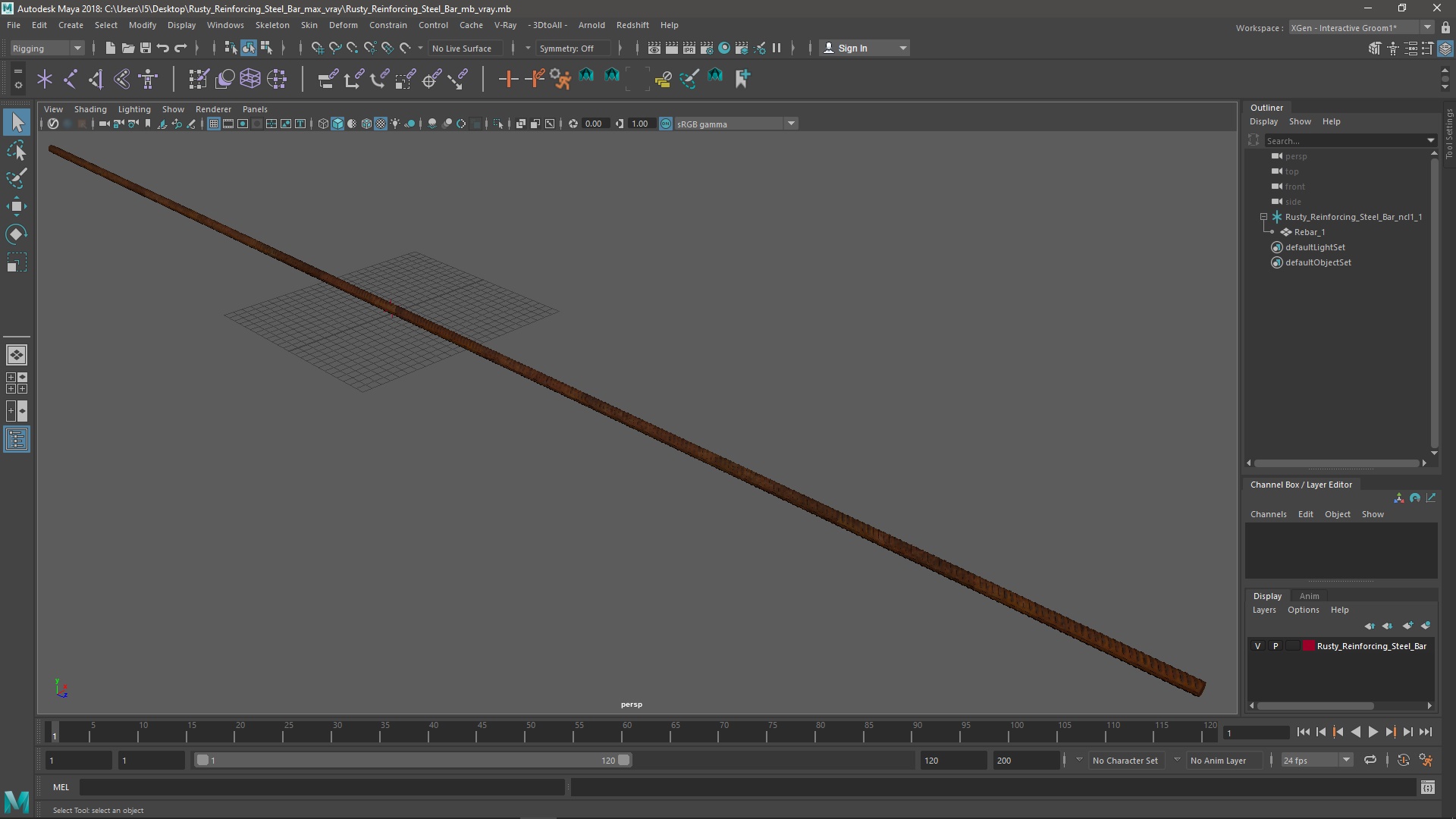The height and width of the screenshot is (819, 1456).
Task: Click the Human IK skeleton shelf icon
Action: pos(148,78)
